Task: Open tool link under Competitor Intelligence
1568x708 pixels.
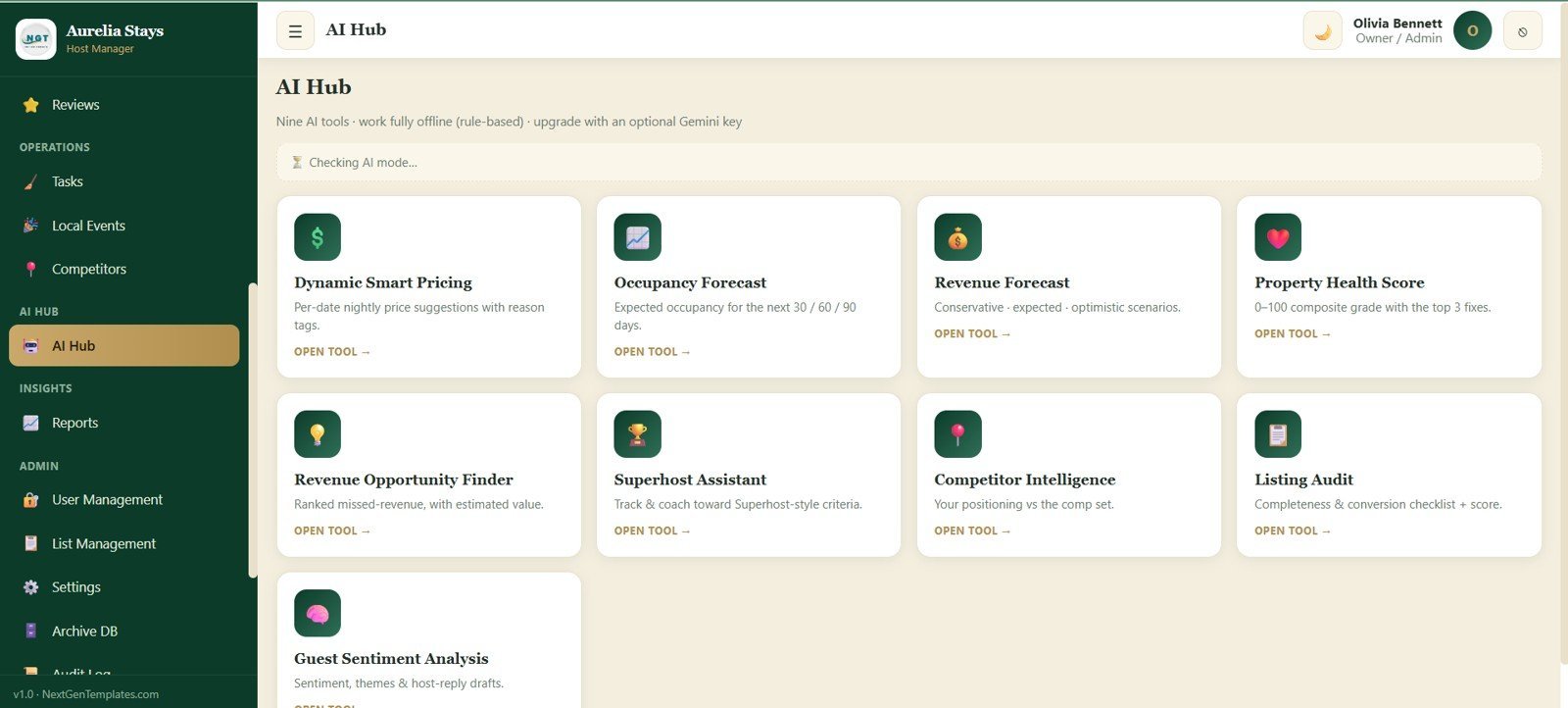Action: click(x=972, y=531)
